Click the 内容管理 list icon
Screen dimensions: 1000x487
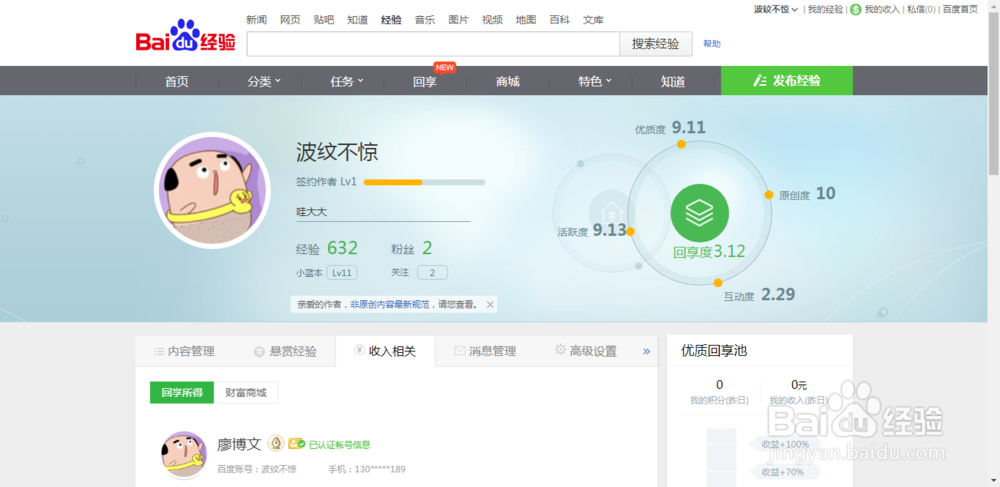tap(159, 351)
